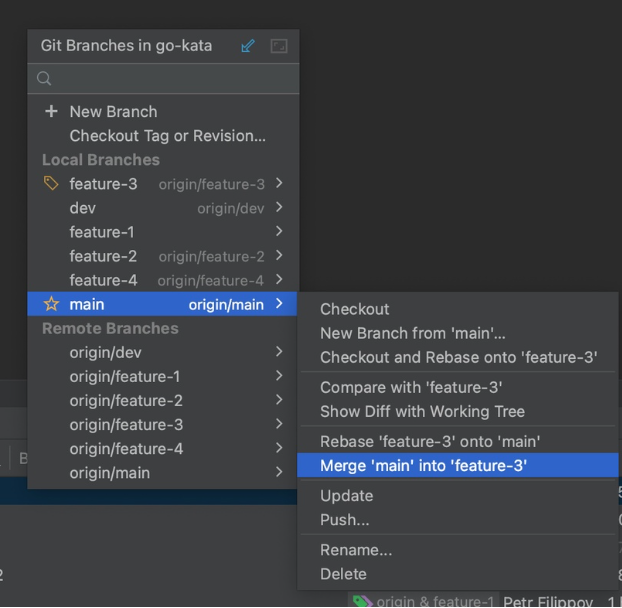Select Merge 'main' into 'feature-3'
This screenshot has width=622, height=608.
point(423,466)
